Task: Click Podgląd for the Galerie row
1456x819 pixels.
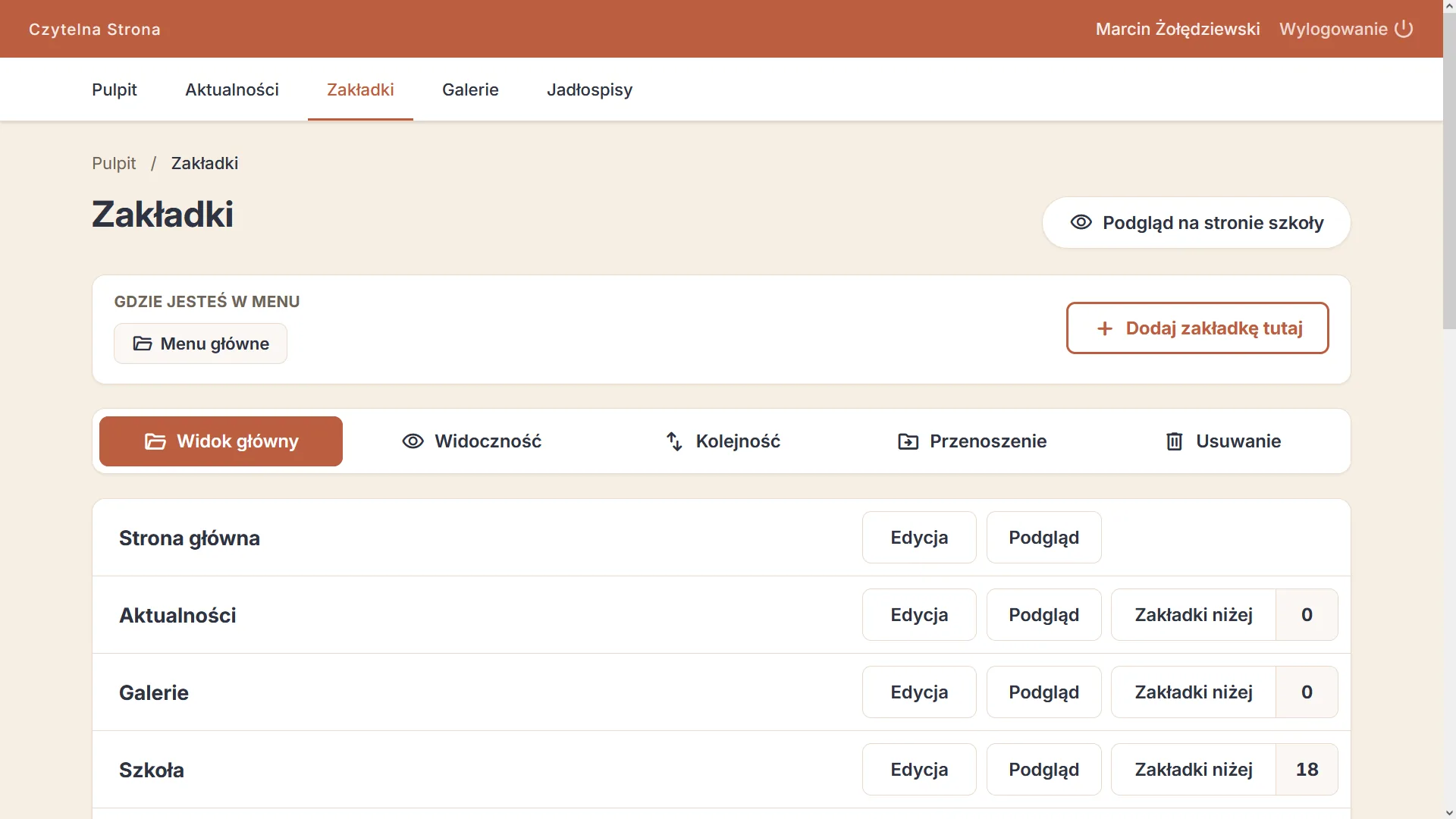Action: (1043, 692)
